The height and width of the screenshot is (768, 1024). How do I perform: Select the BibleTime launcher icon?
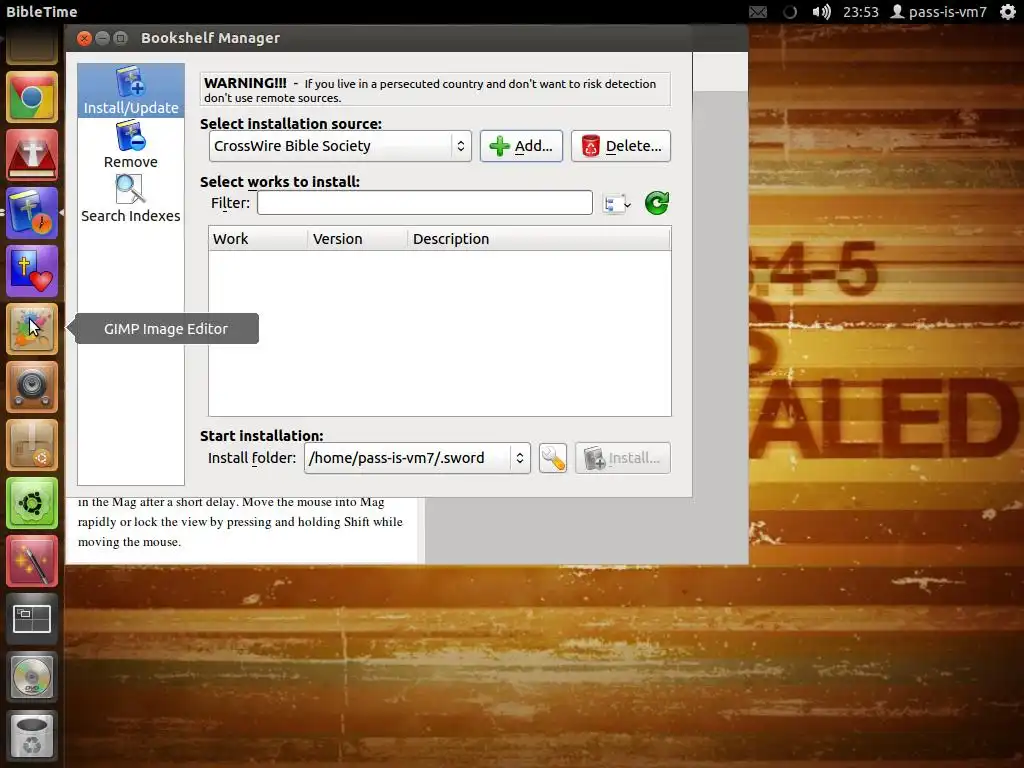31,213
